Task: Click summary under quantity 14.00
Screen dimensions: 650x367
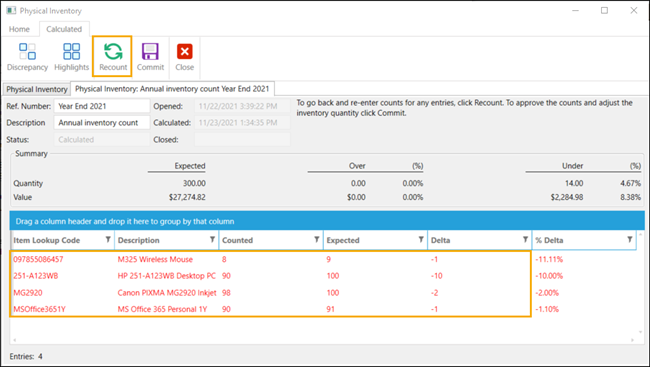Action: (x=574, y=183)
